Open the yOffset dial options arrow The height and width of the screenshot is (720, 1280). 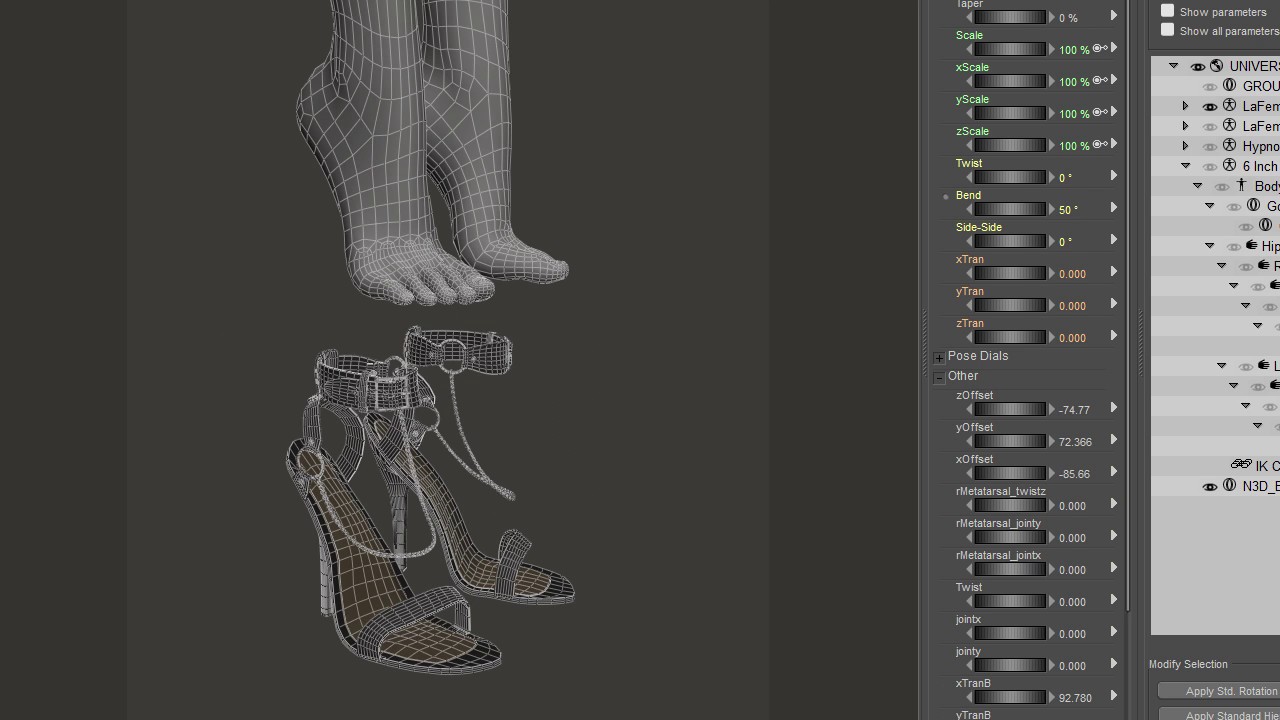click(1113, 439)
